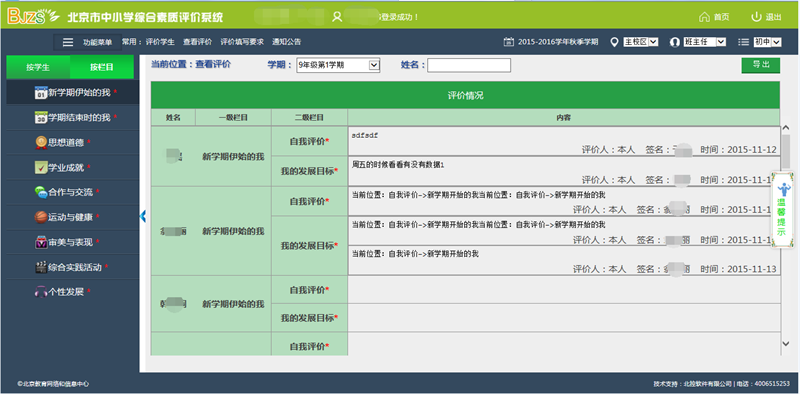Collapse the sidebar with the blue arrow
Viewport: 800px width, 394px height.
tap(143, 216)
